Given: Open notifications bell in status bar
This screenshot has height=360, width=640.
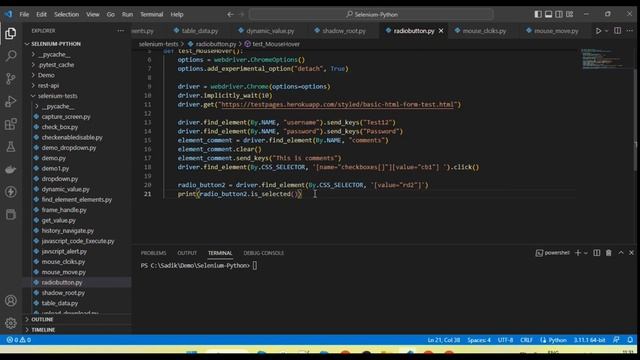Looking at the screenshot, I should point(630,340).
